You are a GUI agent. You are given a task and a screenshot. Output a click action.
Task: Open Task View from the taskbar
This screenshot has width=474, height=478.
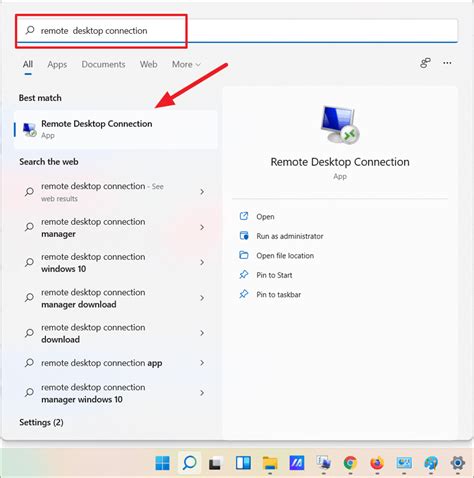click(x=216, y=463)
